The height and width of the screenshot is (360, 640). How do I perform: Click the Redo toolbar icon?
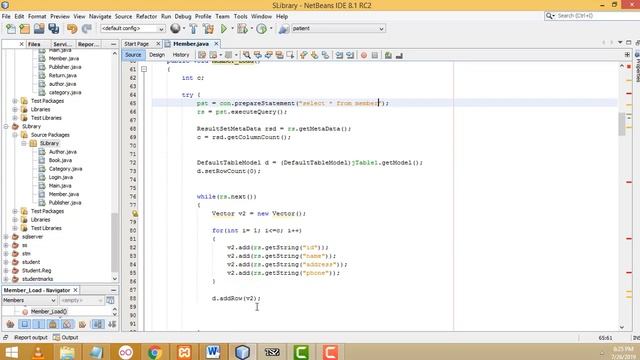(x=87, y=29)
